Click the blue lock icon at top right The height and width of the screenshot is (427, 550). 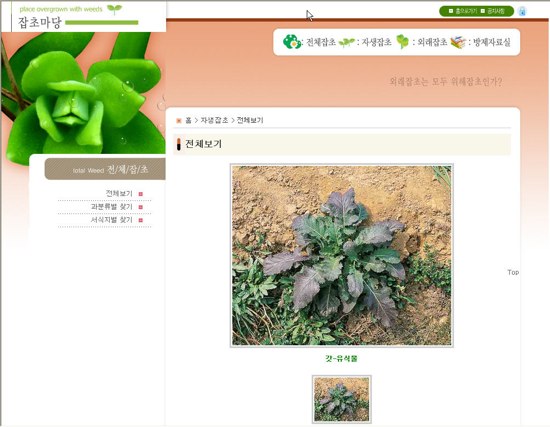click(522, 11)
